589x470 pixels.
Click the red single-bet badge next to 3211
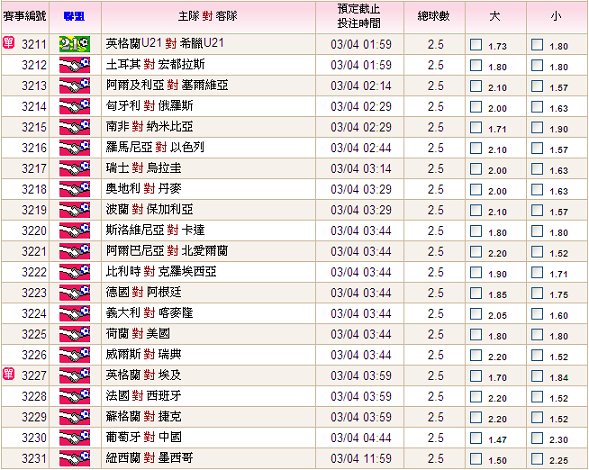click(8, 42)
